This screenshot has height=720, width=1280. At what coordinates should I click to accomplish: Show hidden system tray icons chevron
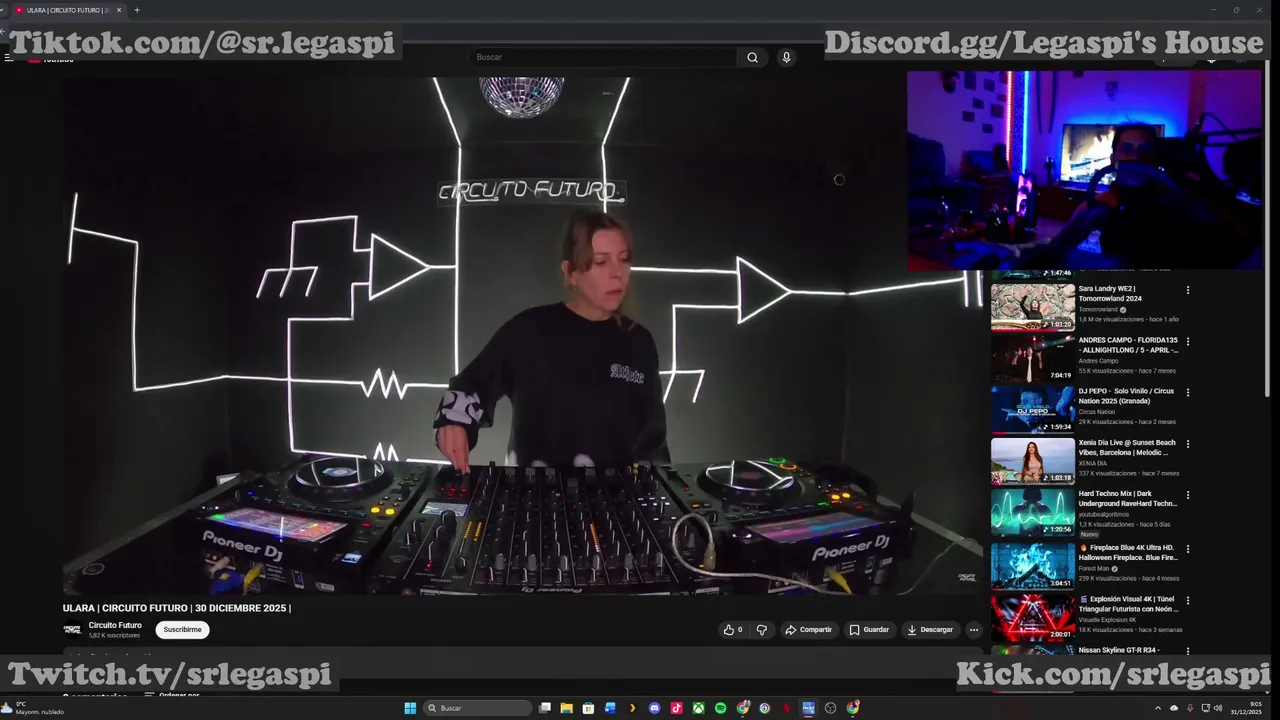(x=1158, y=708)
